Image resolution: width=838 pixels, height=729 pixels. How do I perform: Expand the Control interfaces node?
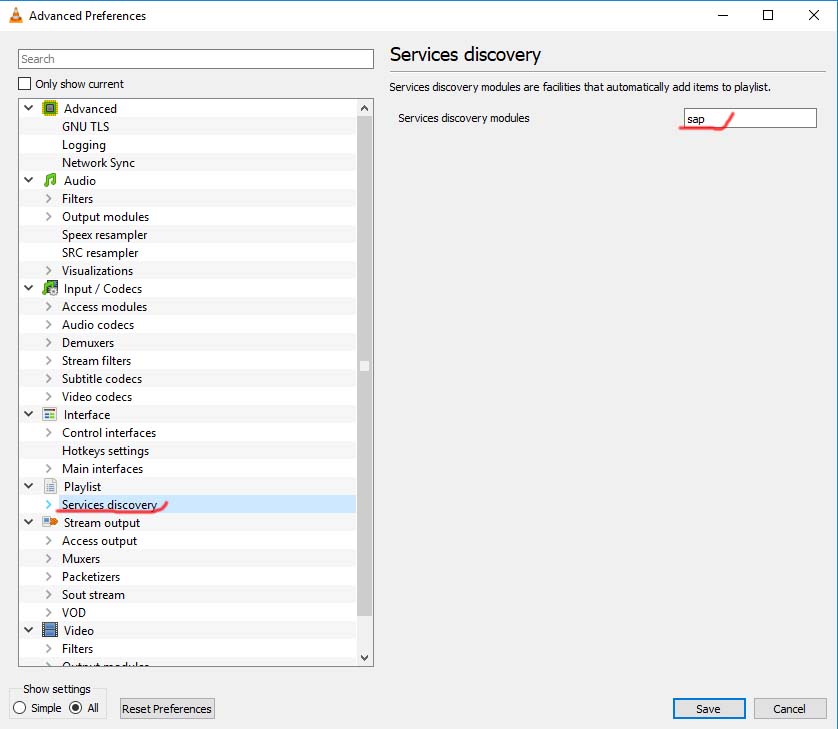pyautogui.click(x=49, y=432)
